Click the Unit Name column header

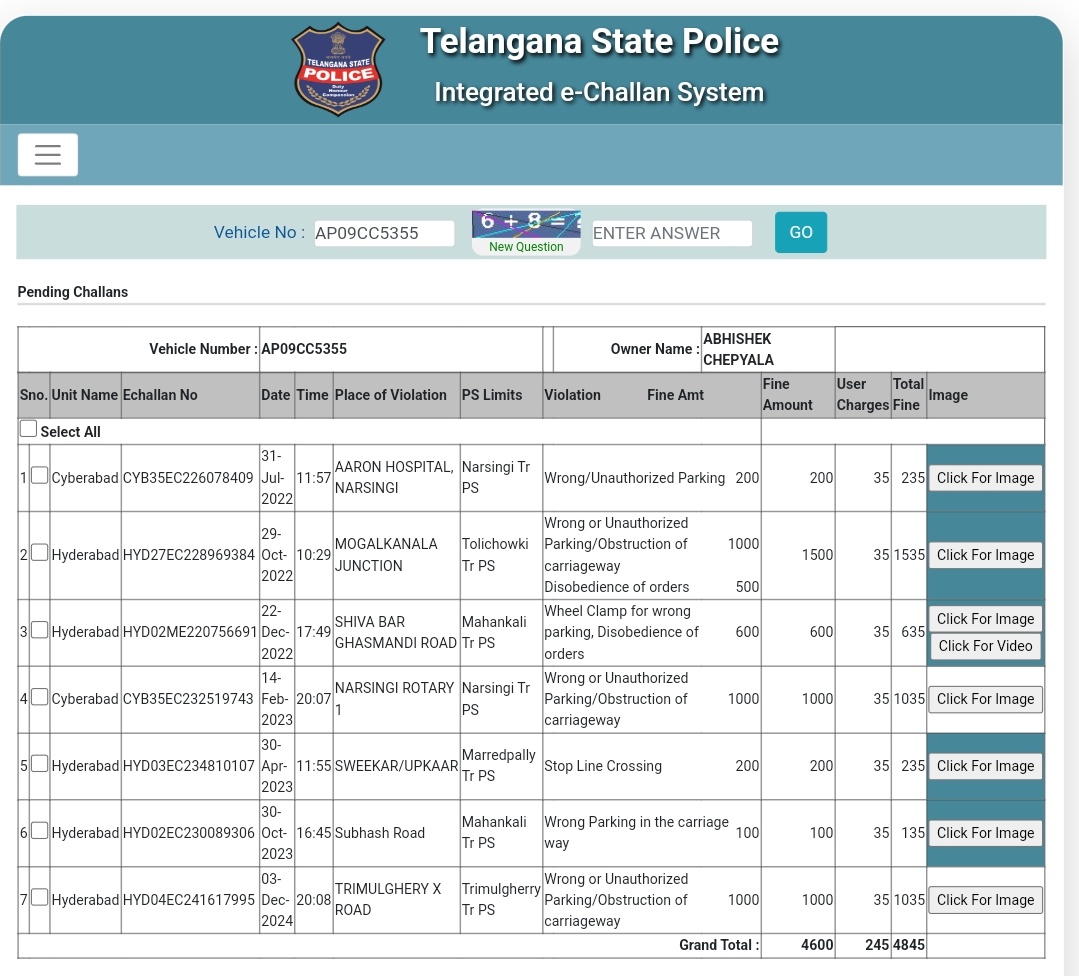click(85, 395)
